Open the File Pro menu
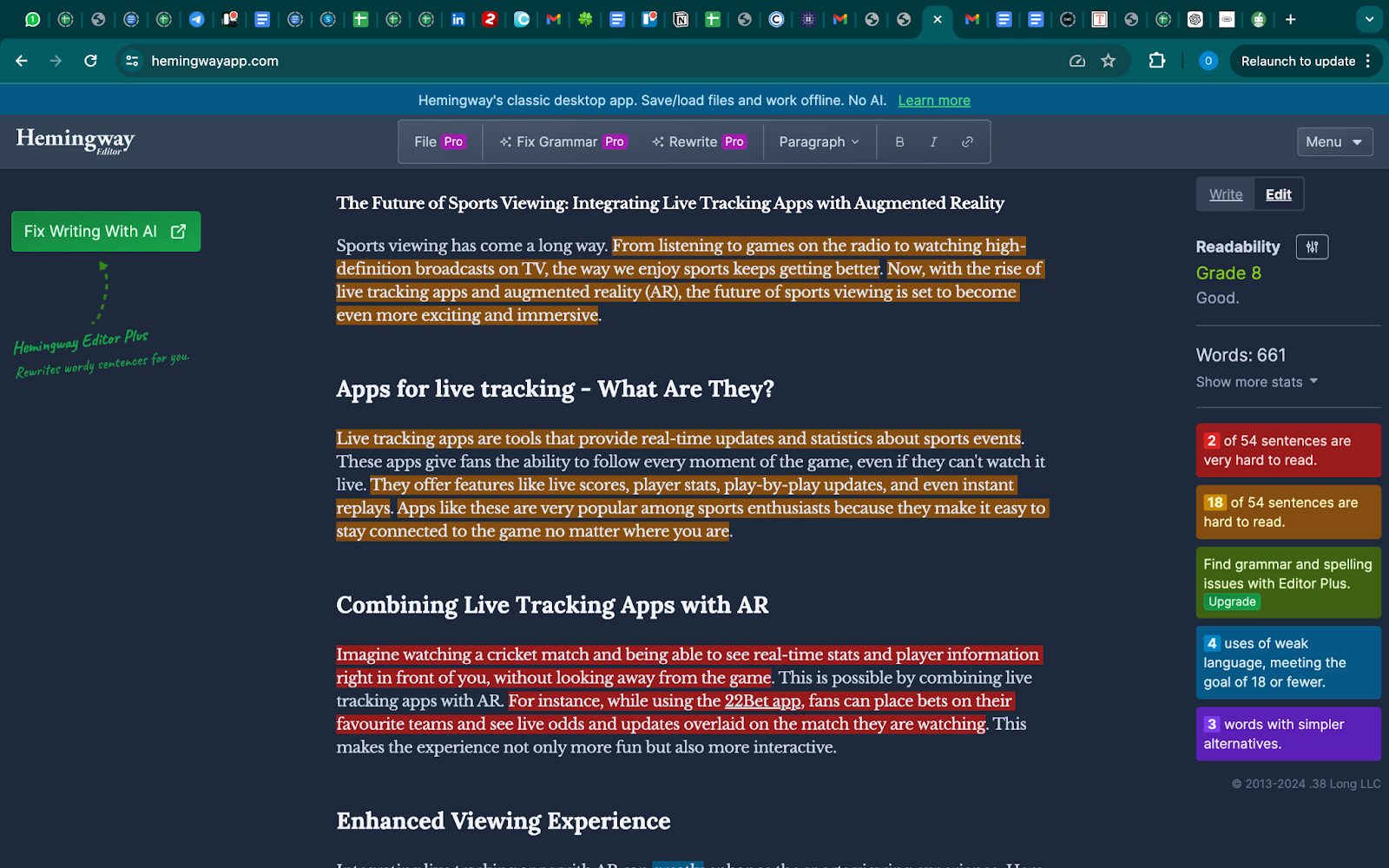The height and width of the screenshot is (868, 1389). 440,141
